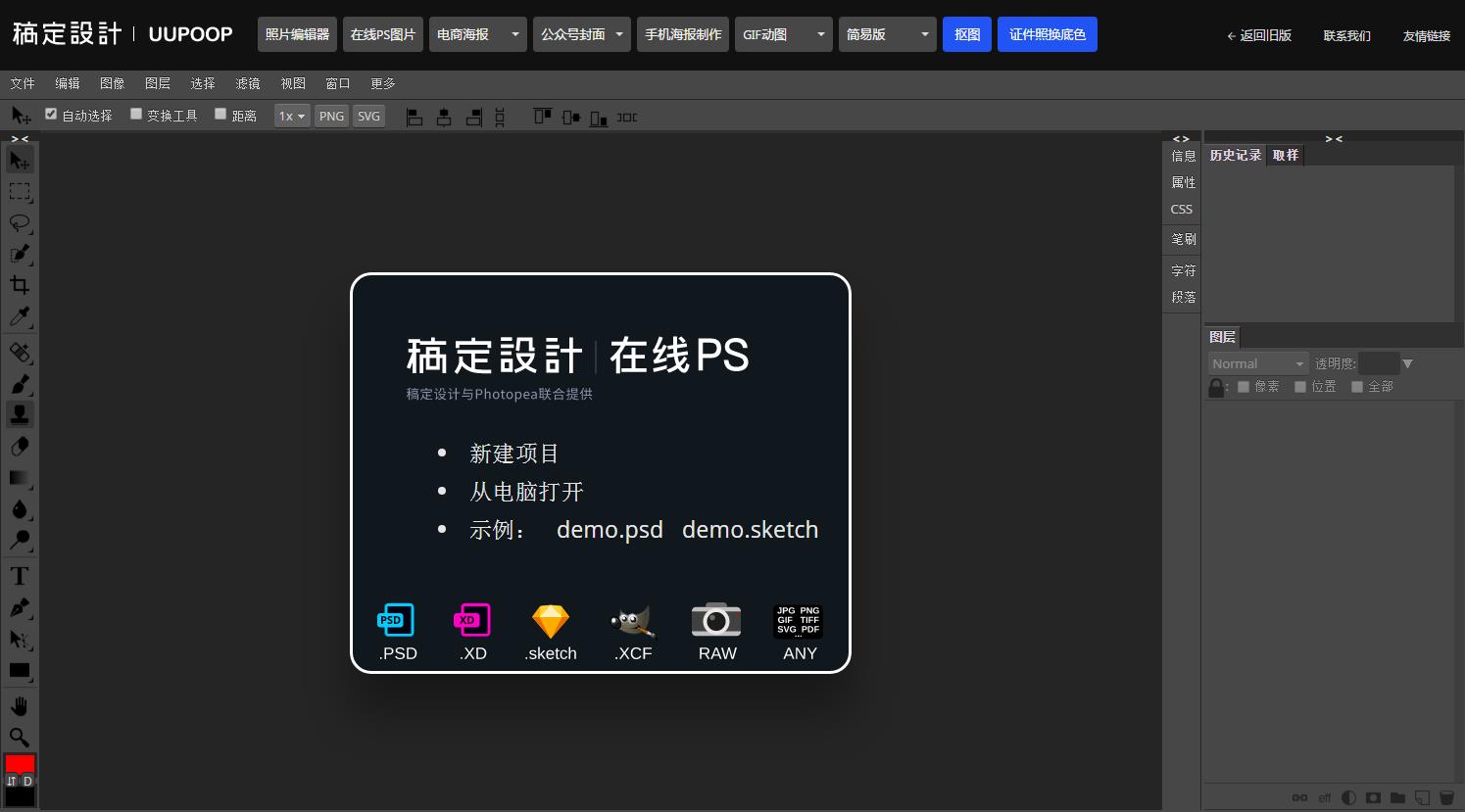Select the Type tool
The image size is (1465, 812).
pos(20,576)
